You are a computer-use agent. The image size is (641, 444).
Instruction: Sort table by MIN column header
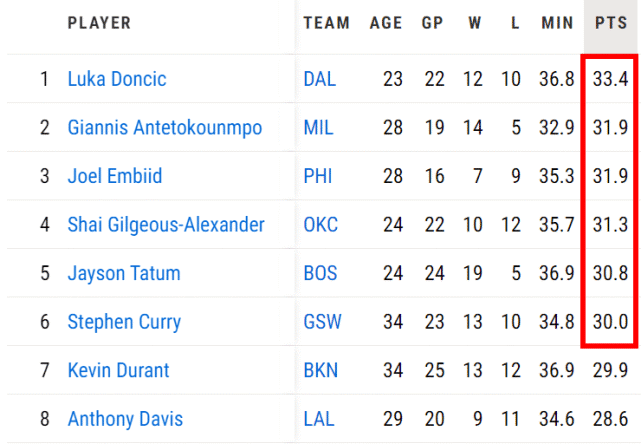[557, 23]
